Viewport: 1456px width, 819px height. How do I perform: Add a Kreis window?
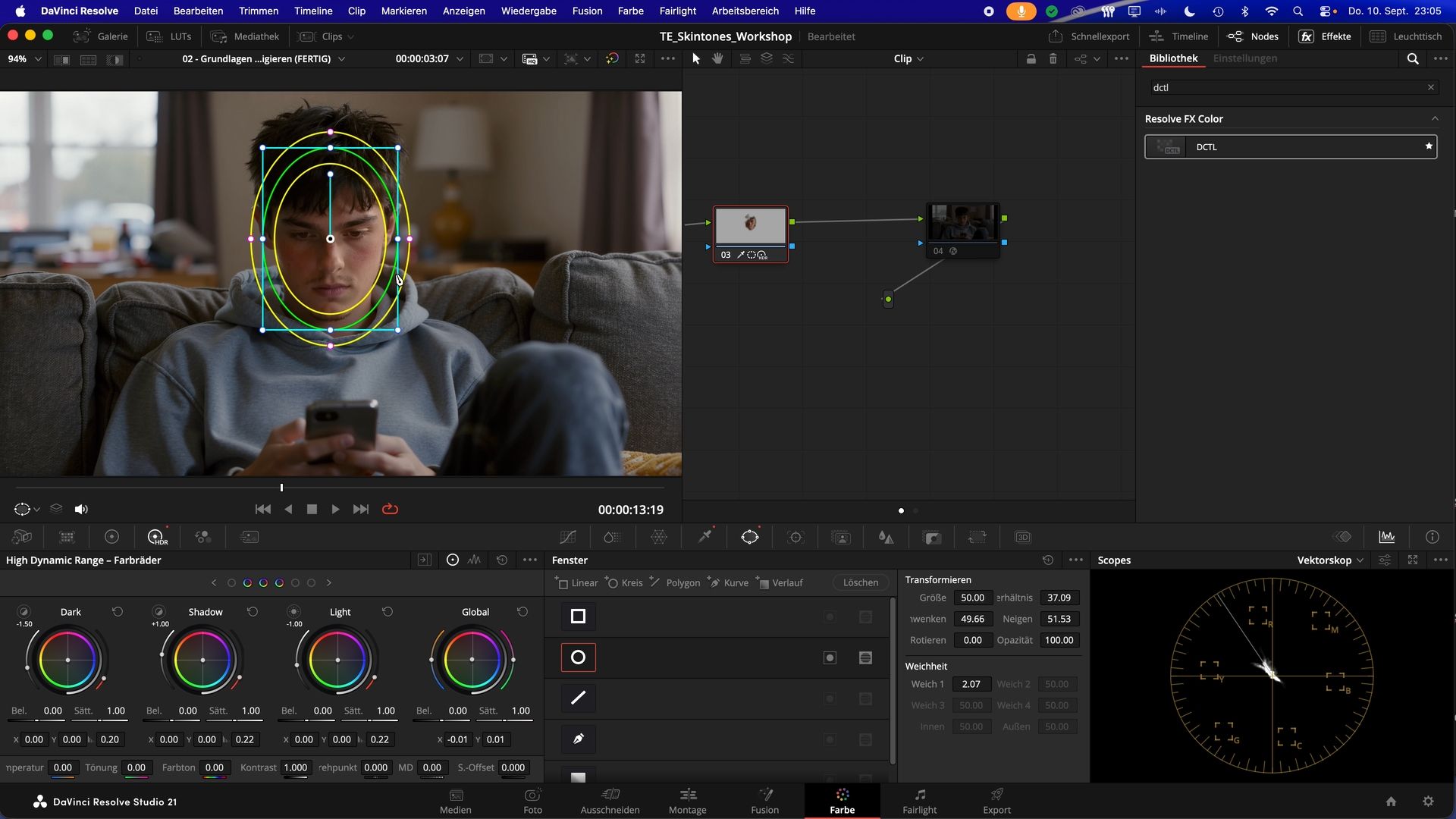624,583
